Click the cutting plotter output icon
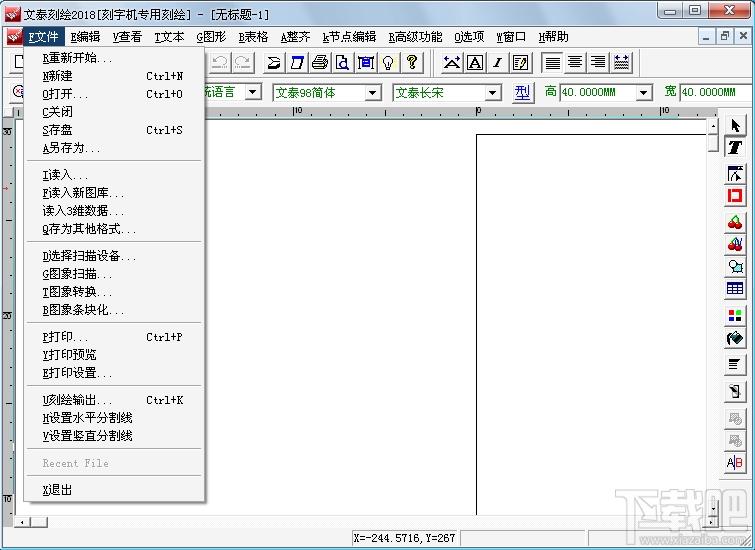755x550 pixels. coord(365,63)
